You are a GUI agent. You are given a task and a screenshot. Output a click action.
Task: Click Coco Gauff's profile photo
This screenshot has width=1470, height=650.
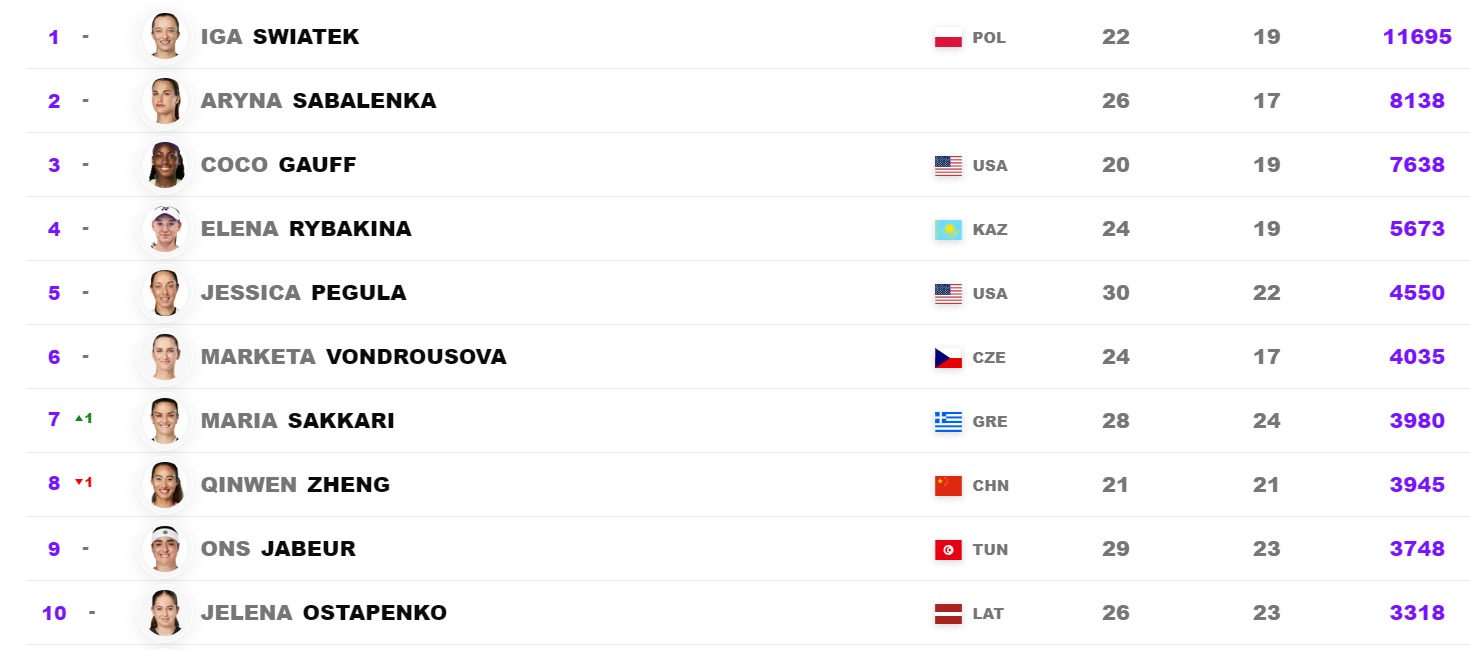tap(165, 165)
